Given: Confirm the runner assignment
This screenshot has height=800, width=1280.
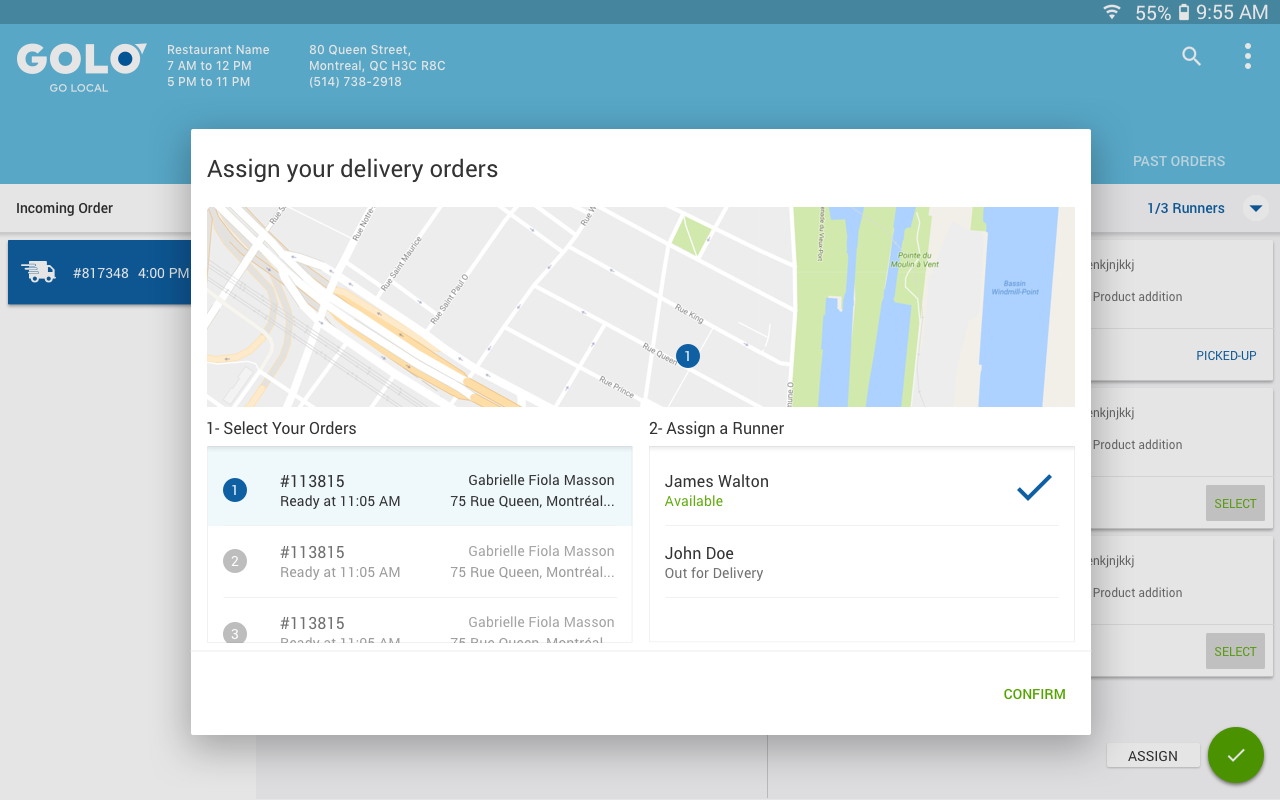Looking at the screenshot, I should pyautogui.click(x=1035, y=694).
